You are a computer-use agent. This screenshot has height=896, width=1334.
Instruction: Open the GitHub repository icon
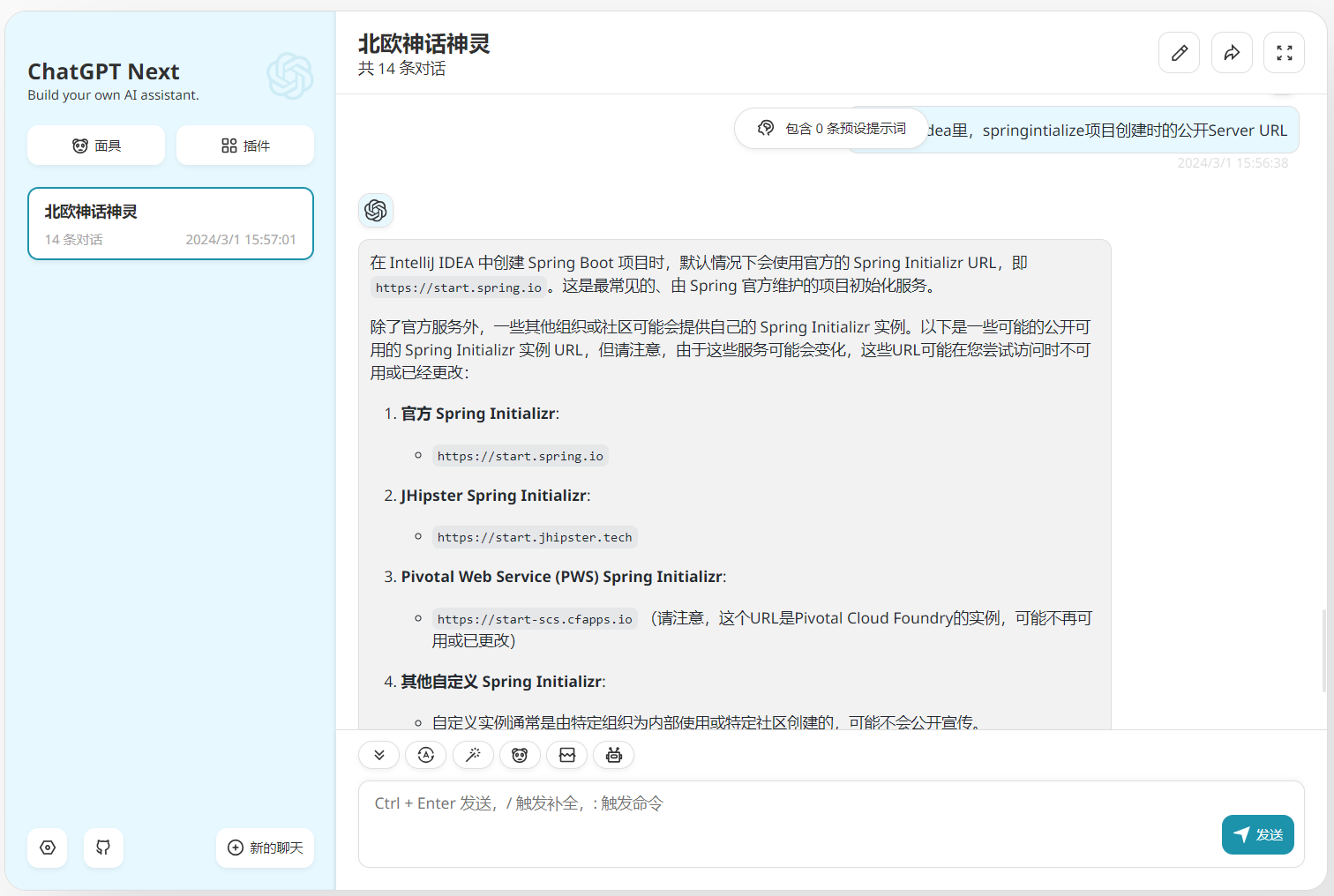point(103,847)
